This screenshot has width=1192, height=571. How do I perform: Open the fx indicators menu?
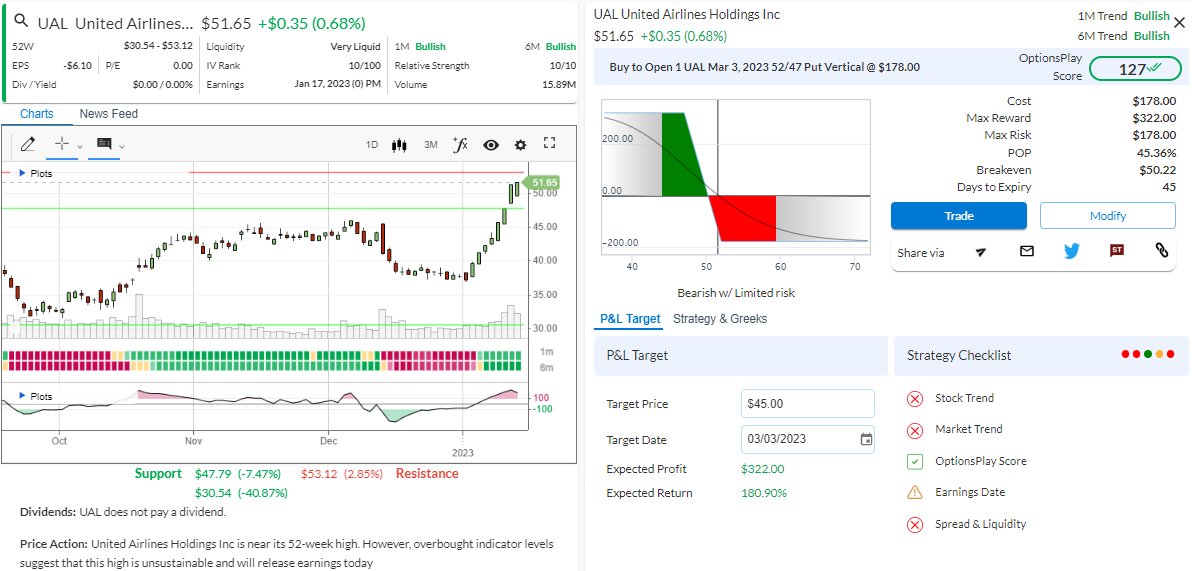click(460, 144)
